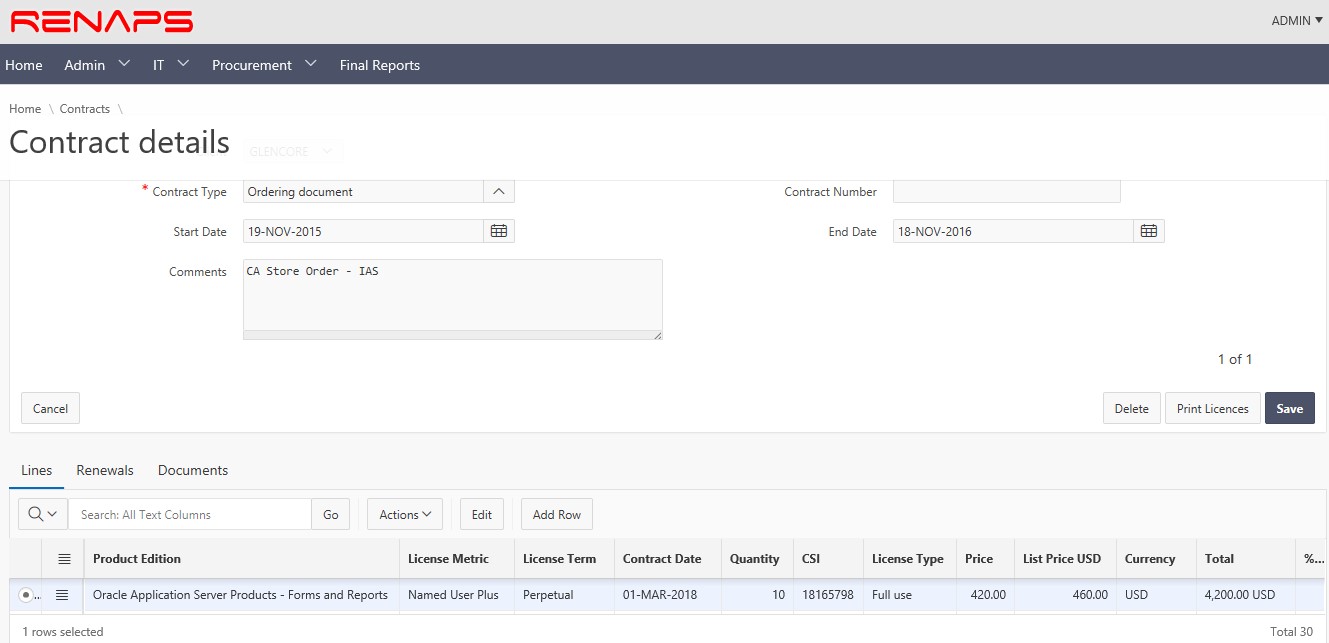Click the quantity cell showing 10
Viewport: 1329px width, 643px height.
[758, 595]
